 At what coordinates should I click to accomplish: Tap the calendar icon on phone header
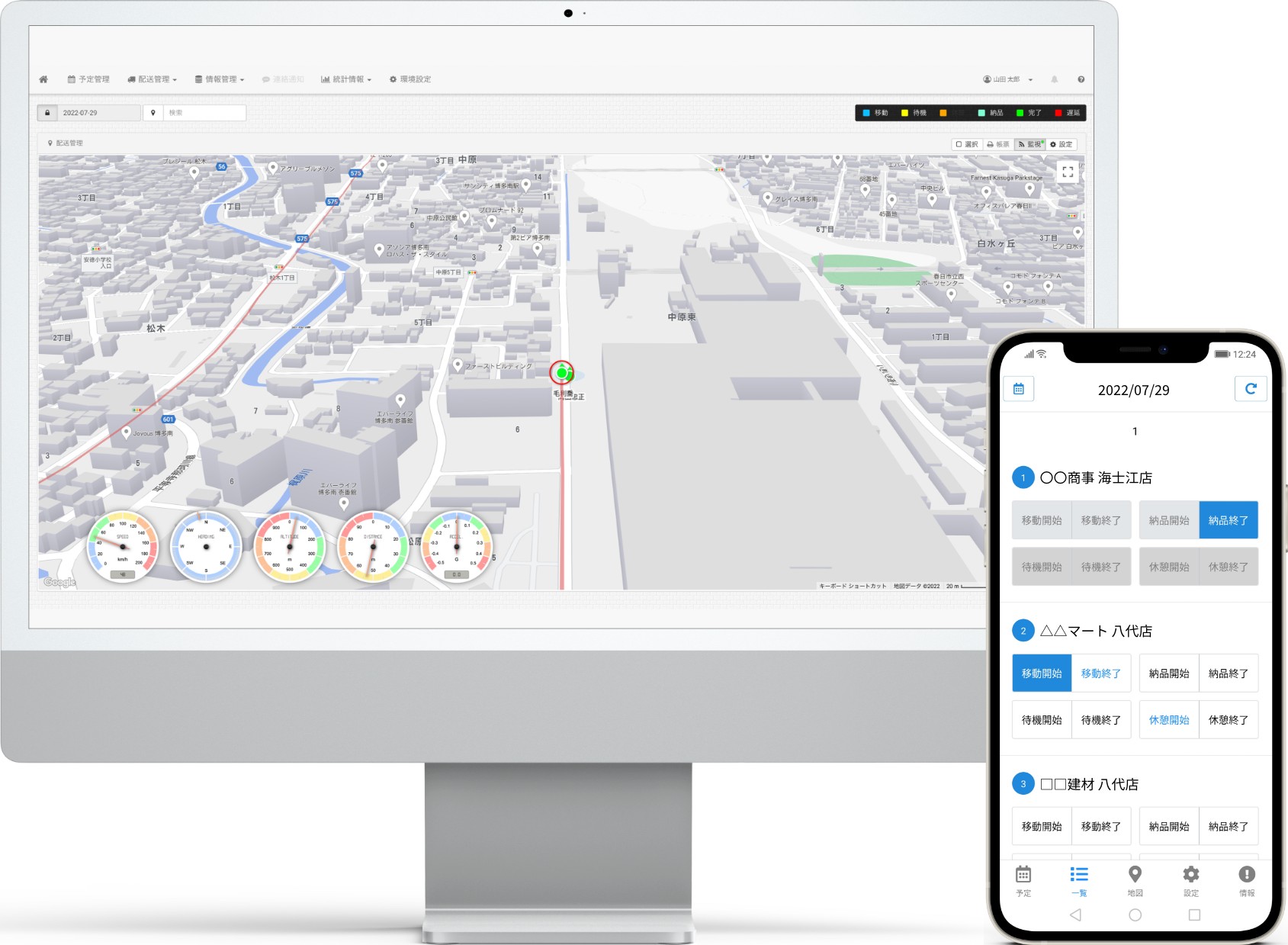[x=1018, y=389]
